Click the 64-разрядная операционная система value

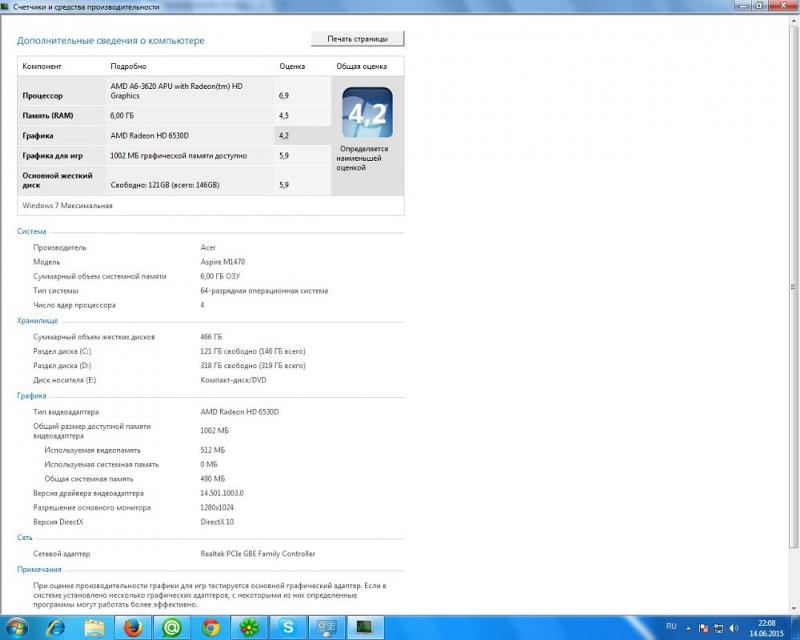(x=264, y=290)
